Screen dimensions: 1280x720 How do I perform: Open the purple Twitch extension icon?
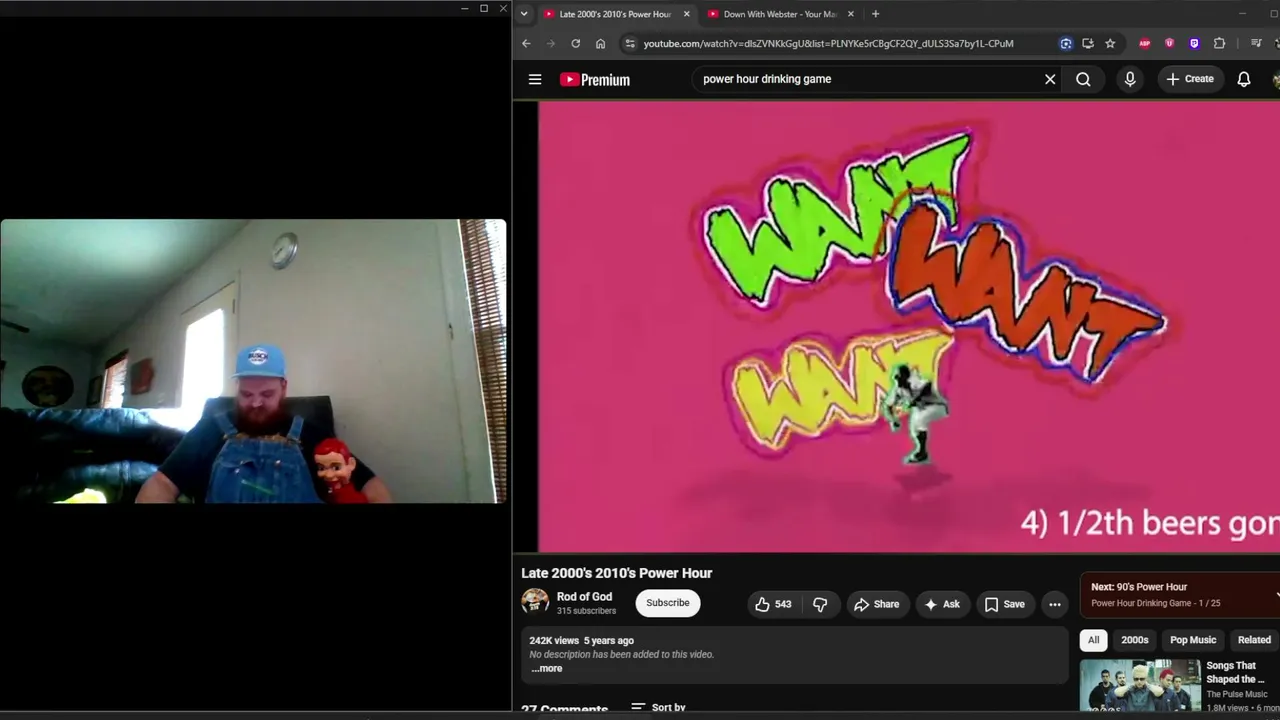1194,43
